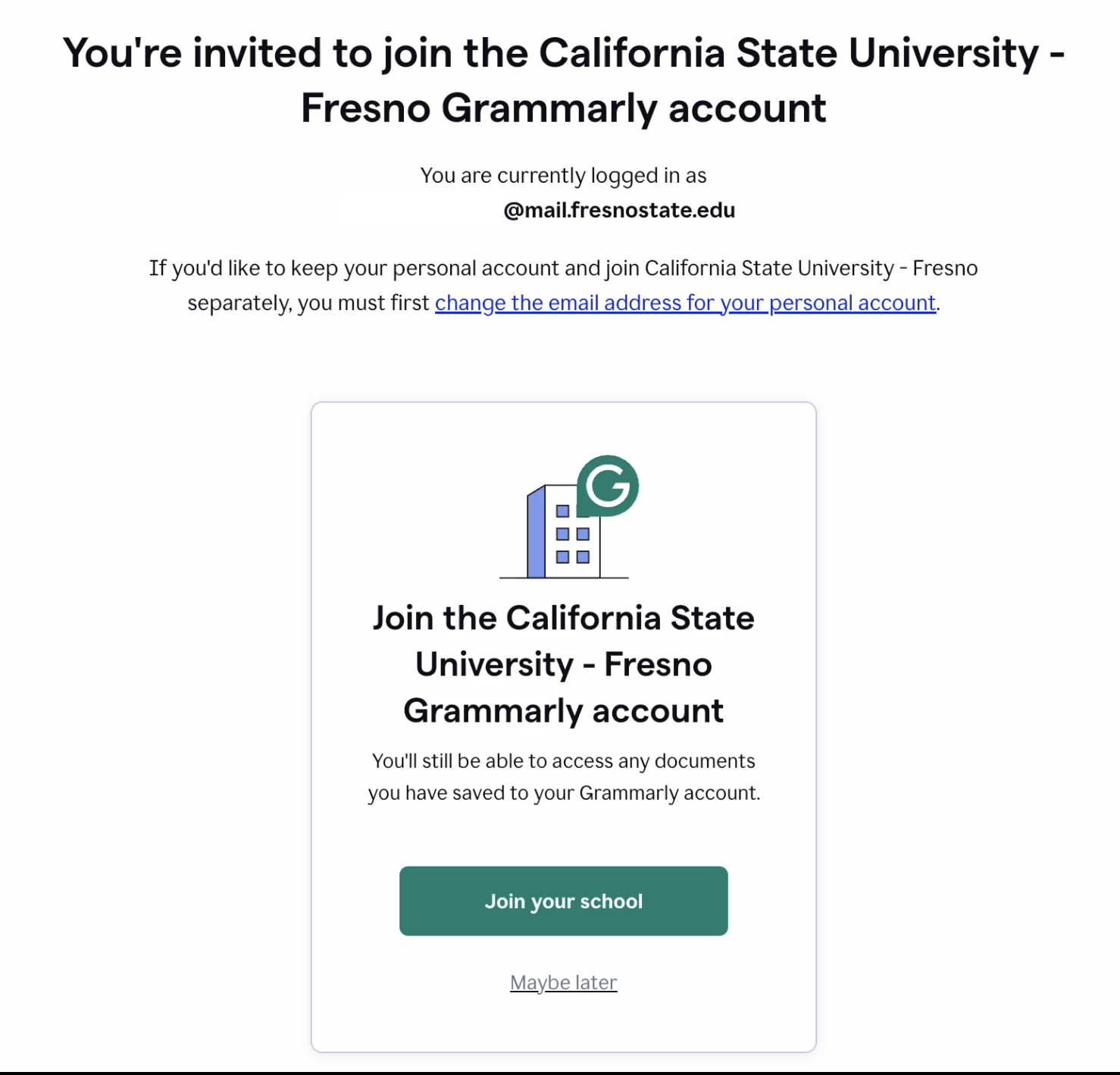Screen dimensions: 1120x1075
Task: Click the documents access description text
Action: 563,776
